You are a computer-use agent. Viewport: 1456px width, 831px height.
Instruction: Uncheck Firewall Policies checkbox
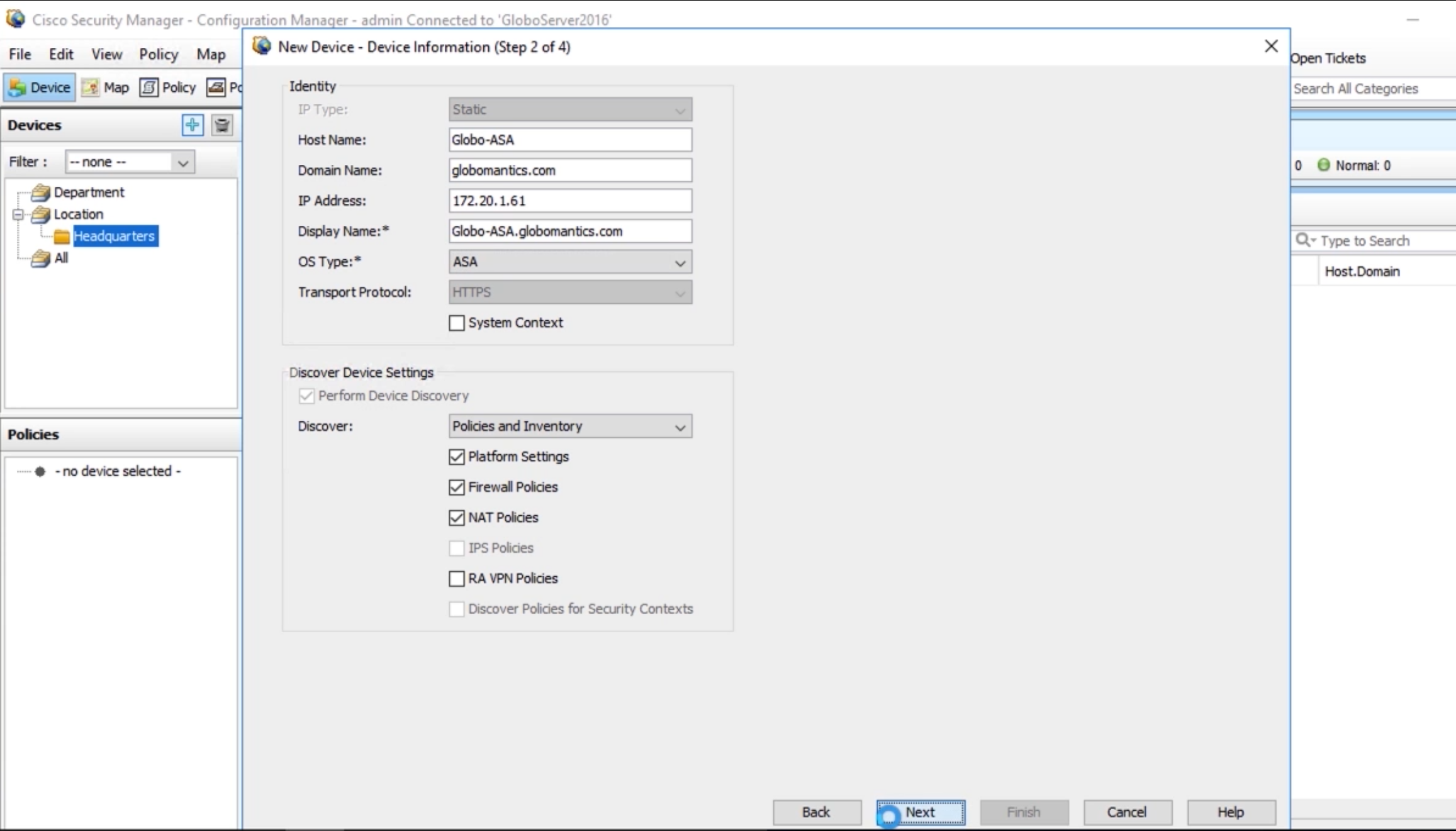point(457,487)
